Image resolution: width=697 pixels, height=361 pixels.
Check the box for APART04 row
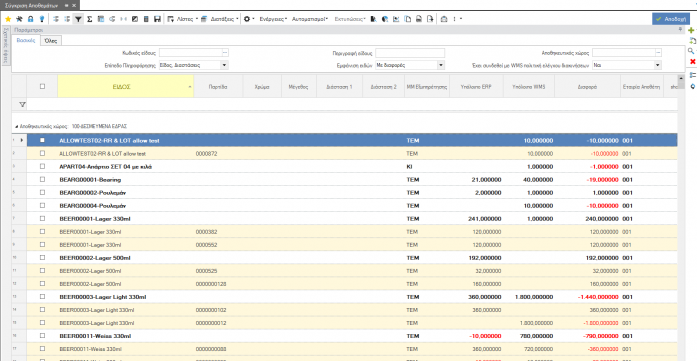(42, 166)
